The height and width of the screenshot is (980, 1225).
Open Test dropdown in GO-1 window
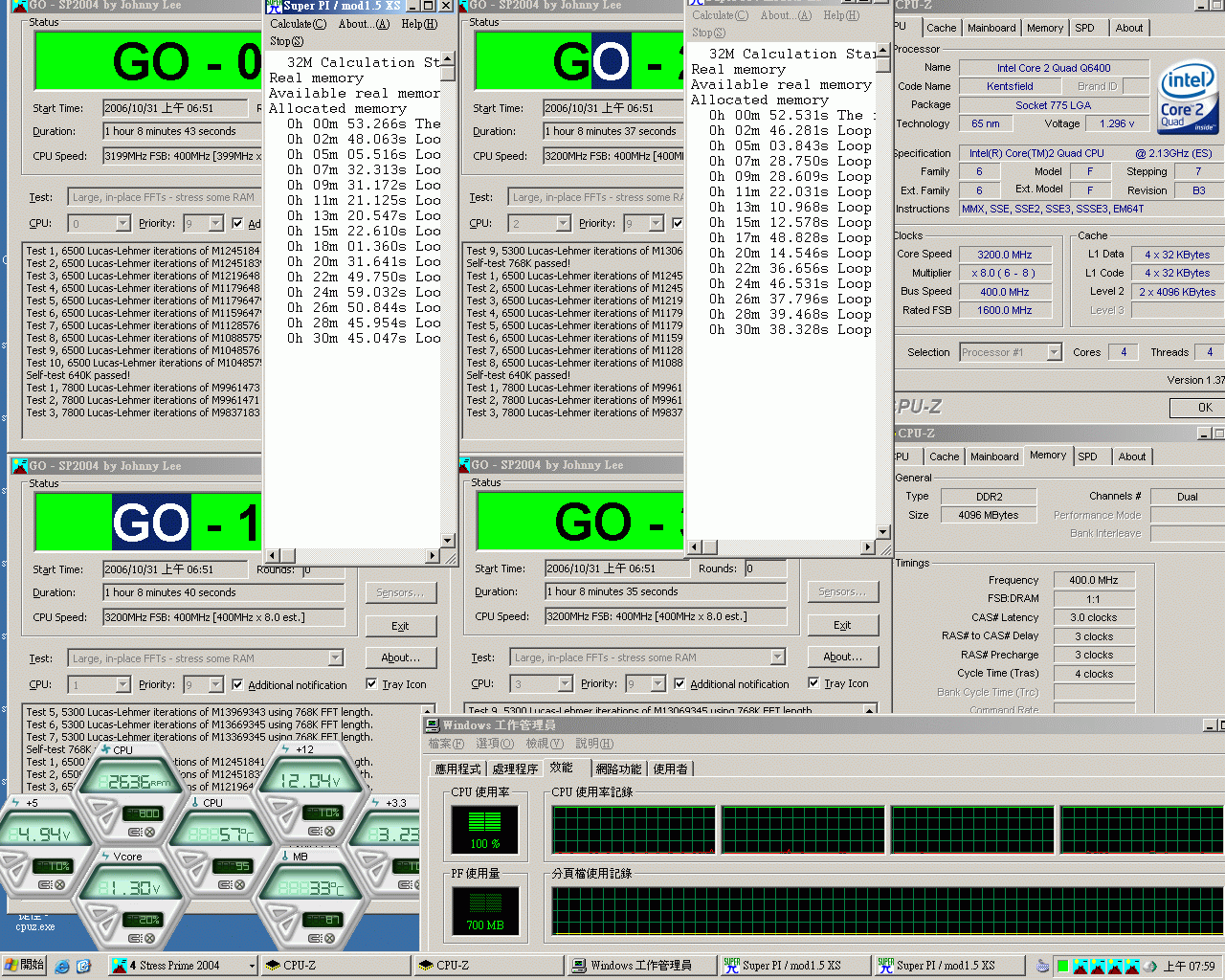[335, 658]
